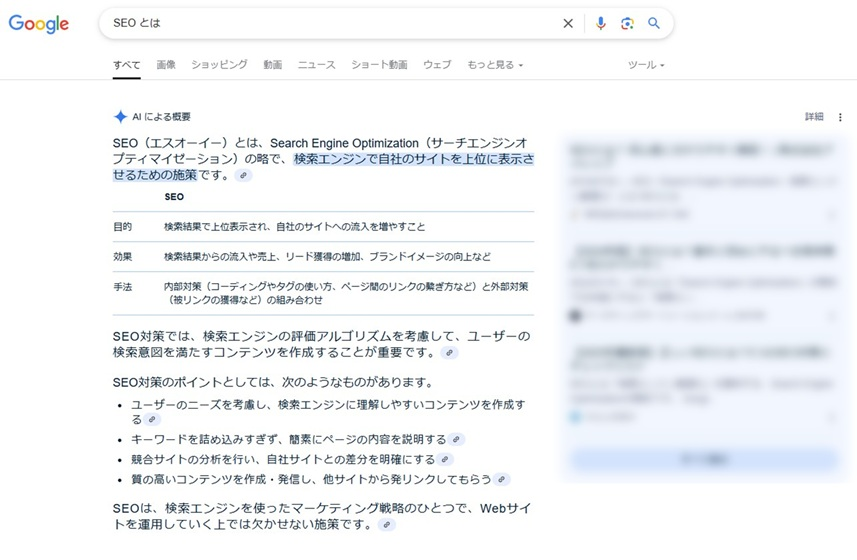Switch to the ショッピング tab
Image resolution: width=857 pixels, height=560 pixels.
pyautogui.click(x=219, y=65)
